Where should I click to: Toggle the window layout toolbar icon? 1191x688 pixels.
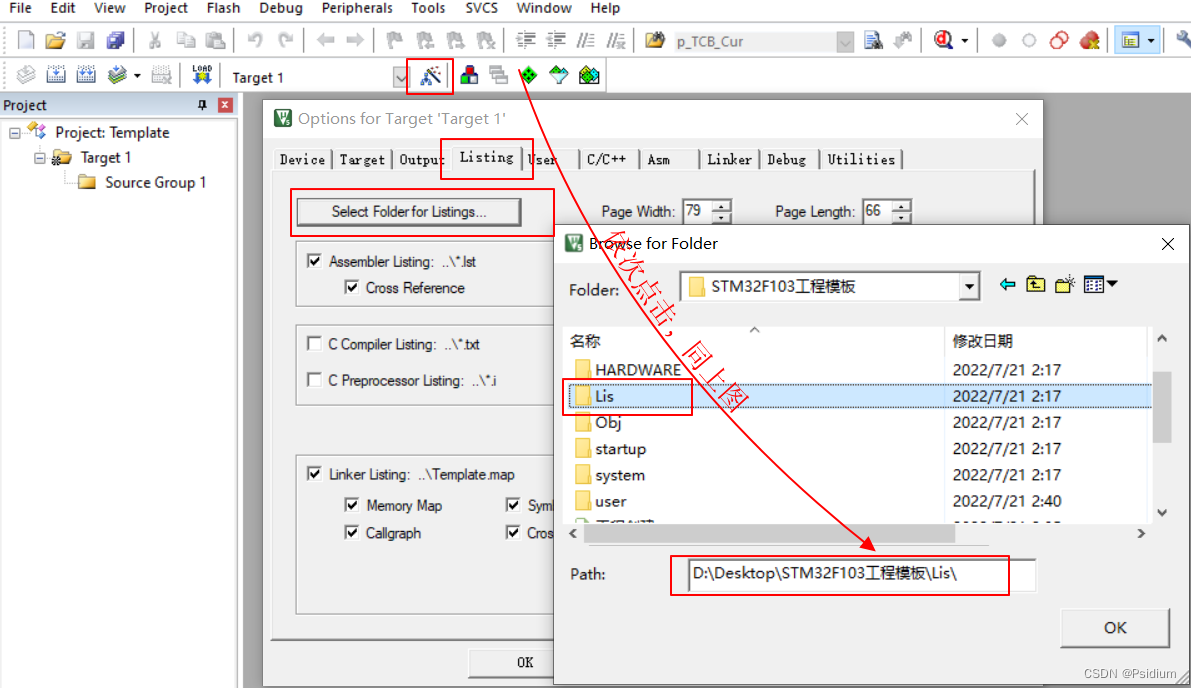pyautogui.click(x=1129, y=40)
